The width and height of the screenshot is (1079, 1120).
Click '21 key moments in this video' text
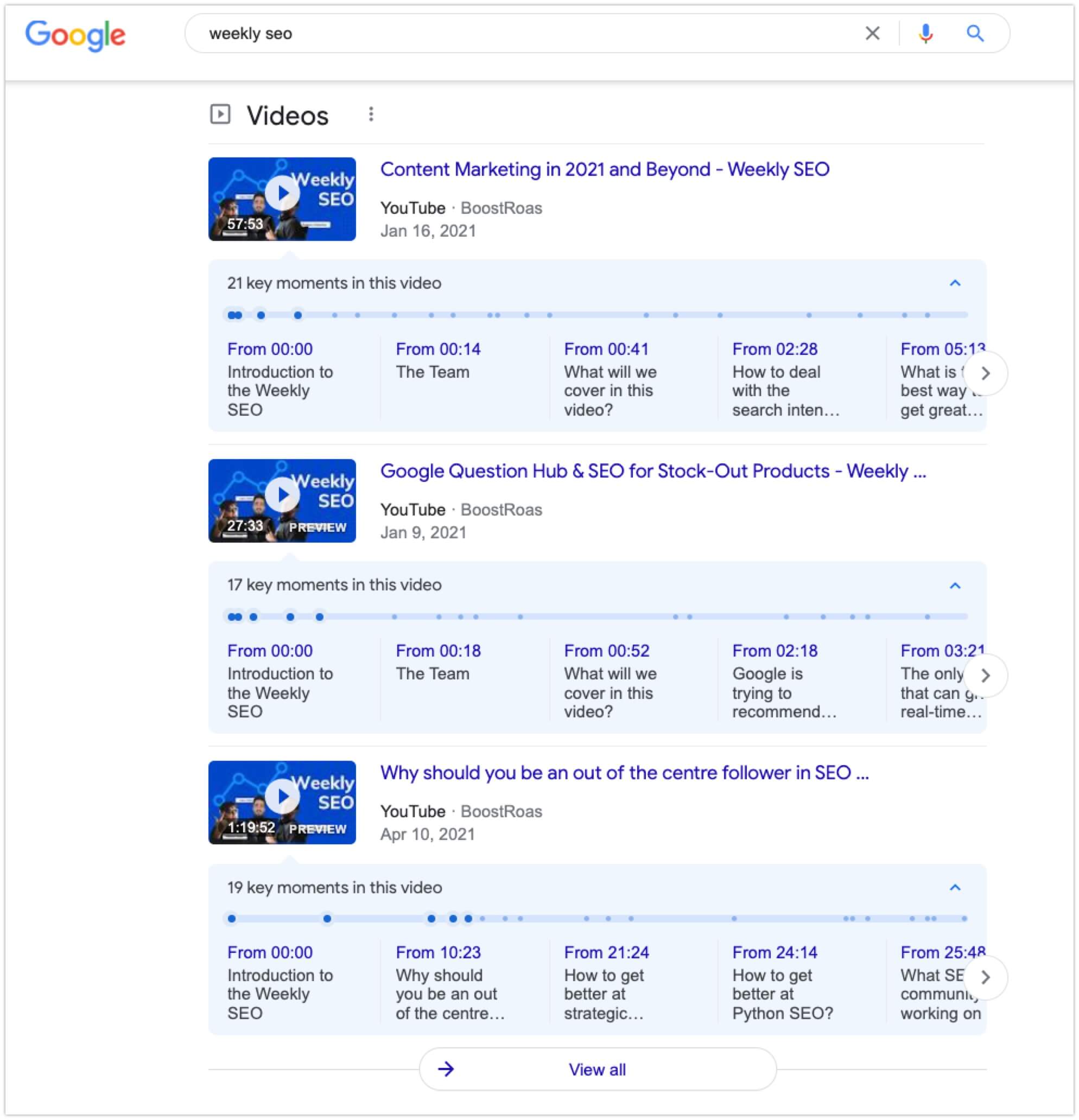coord(334,283)
